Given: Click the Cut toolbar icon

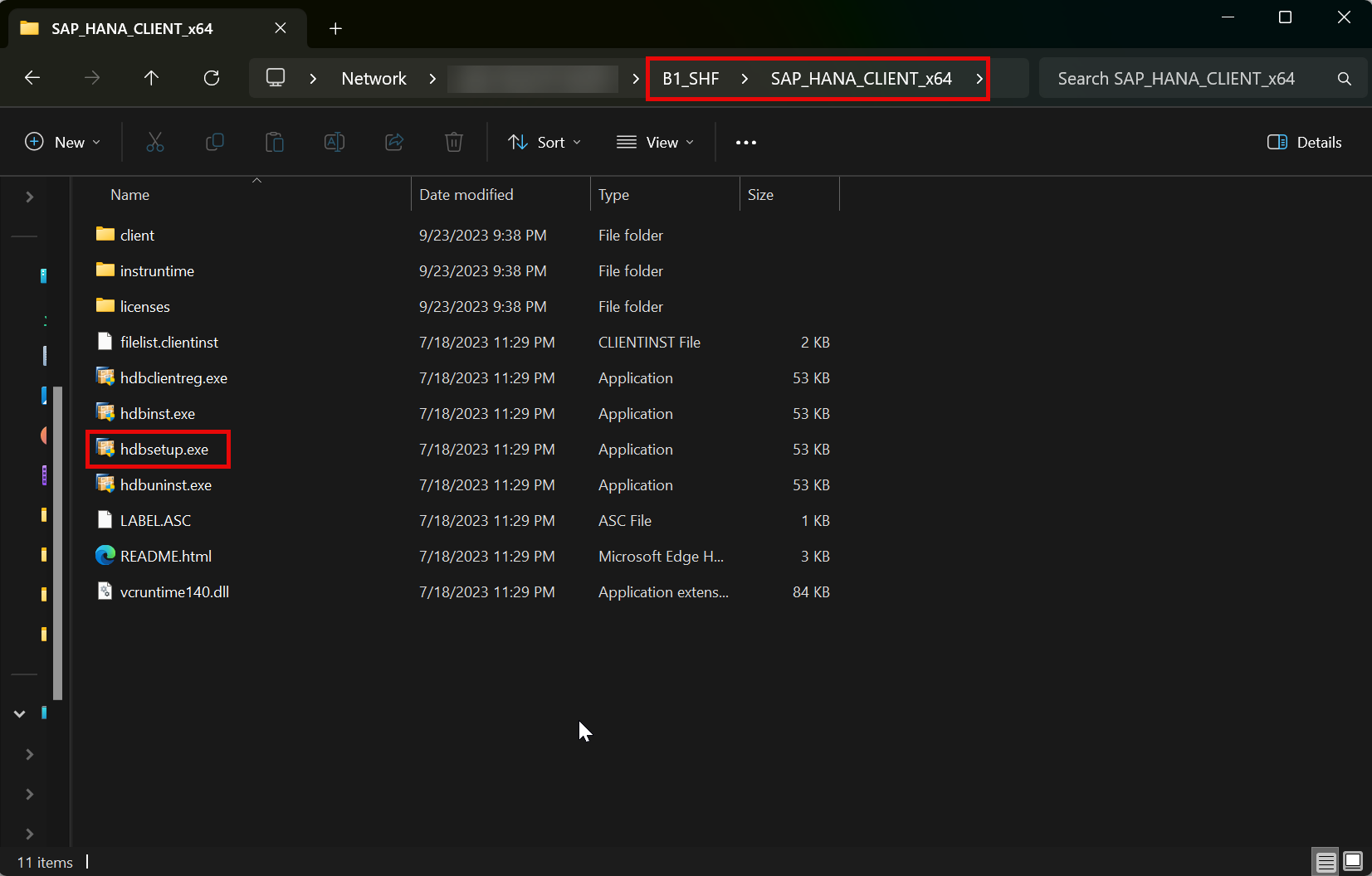Looking at the screenshot, I should pyautogui.click(x=155, y=143).
